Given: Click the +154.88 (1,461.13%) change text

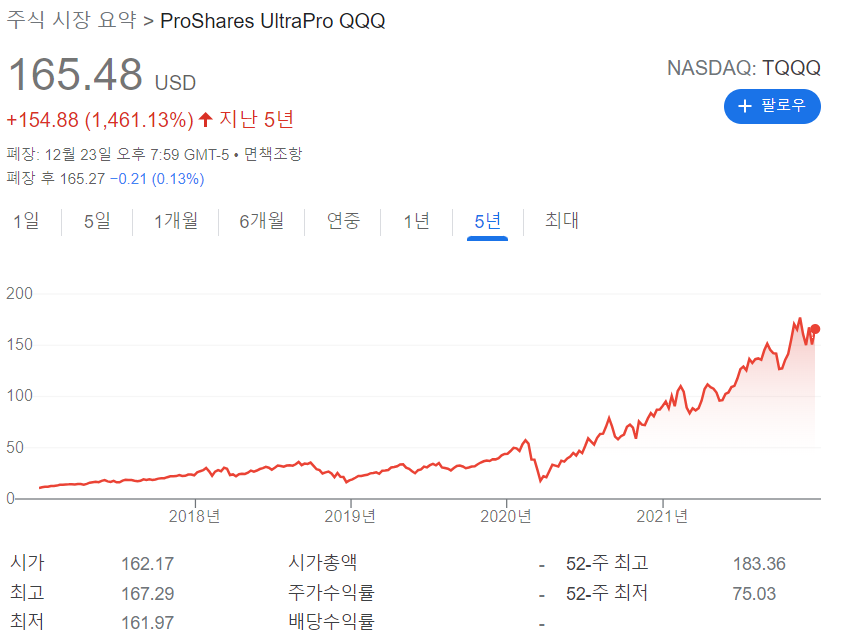Looking at the screenshot, I should [100, 120].
